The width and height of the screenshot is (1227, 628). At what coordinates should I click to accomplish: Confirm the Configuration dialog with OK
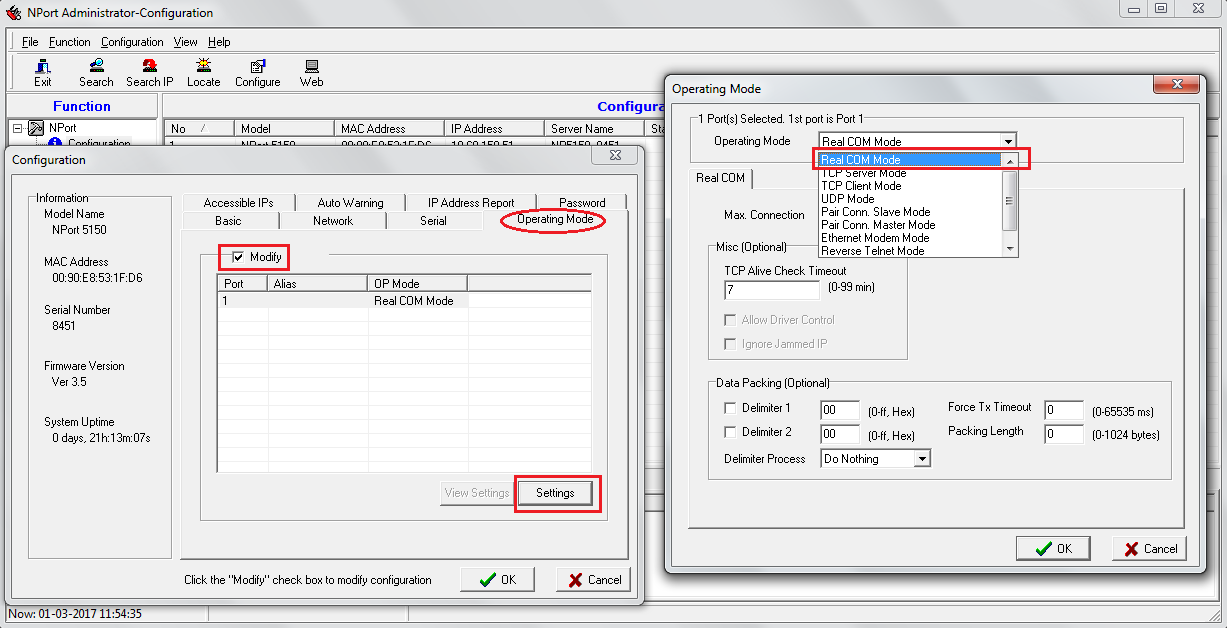coord(497,580)
